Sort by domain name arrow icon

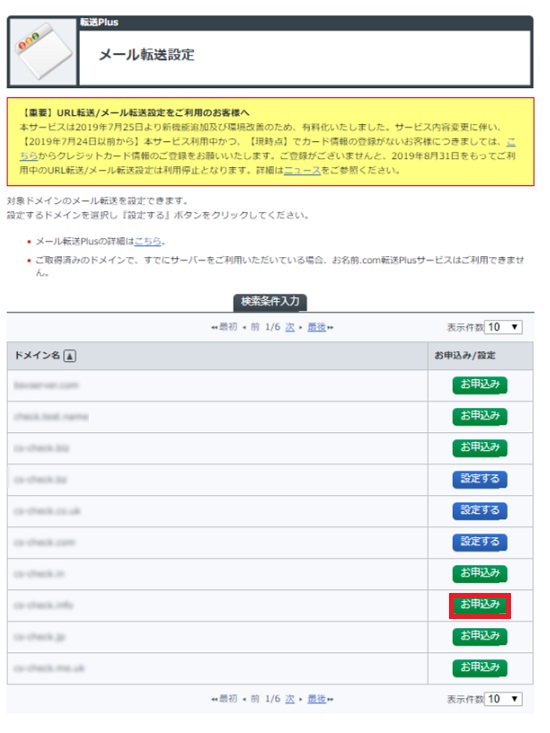pos(70,356)
